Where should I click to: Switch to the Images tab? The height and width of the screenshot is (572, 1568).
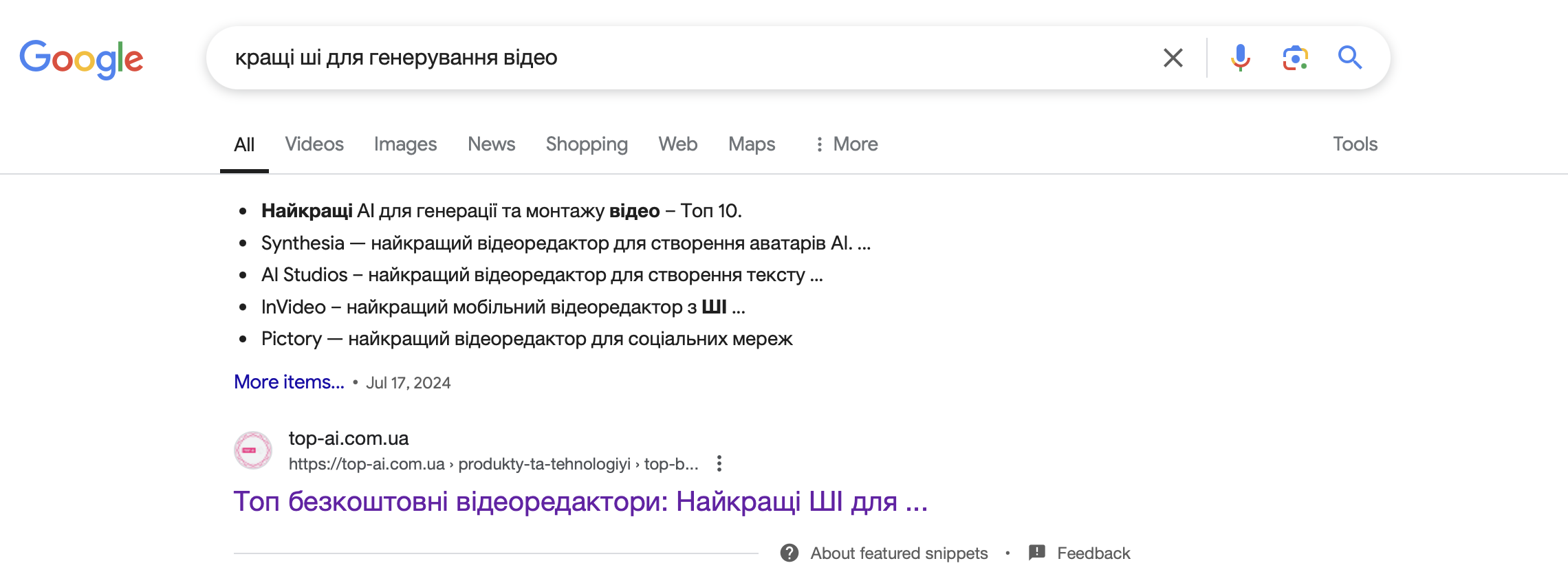click(x=405, y=144)
